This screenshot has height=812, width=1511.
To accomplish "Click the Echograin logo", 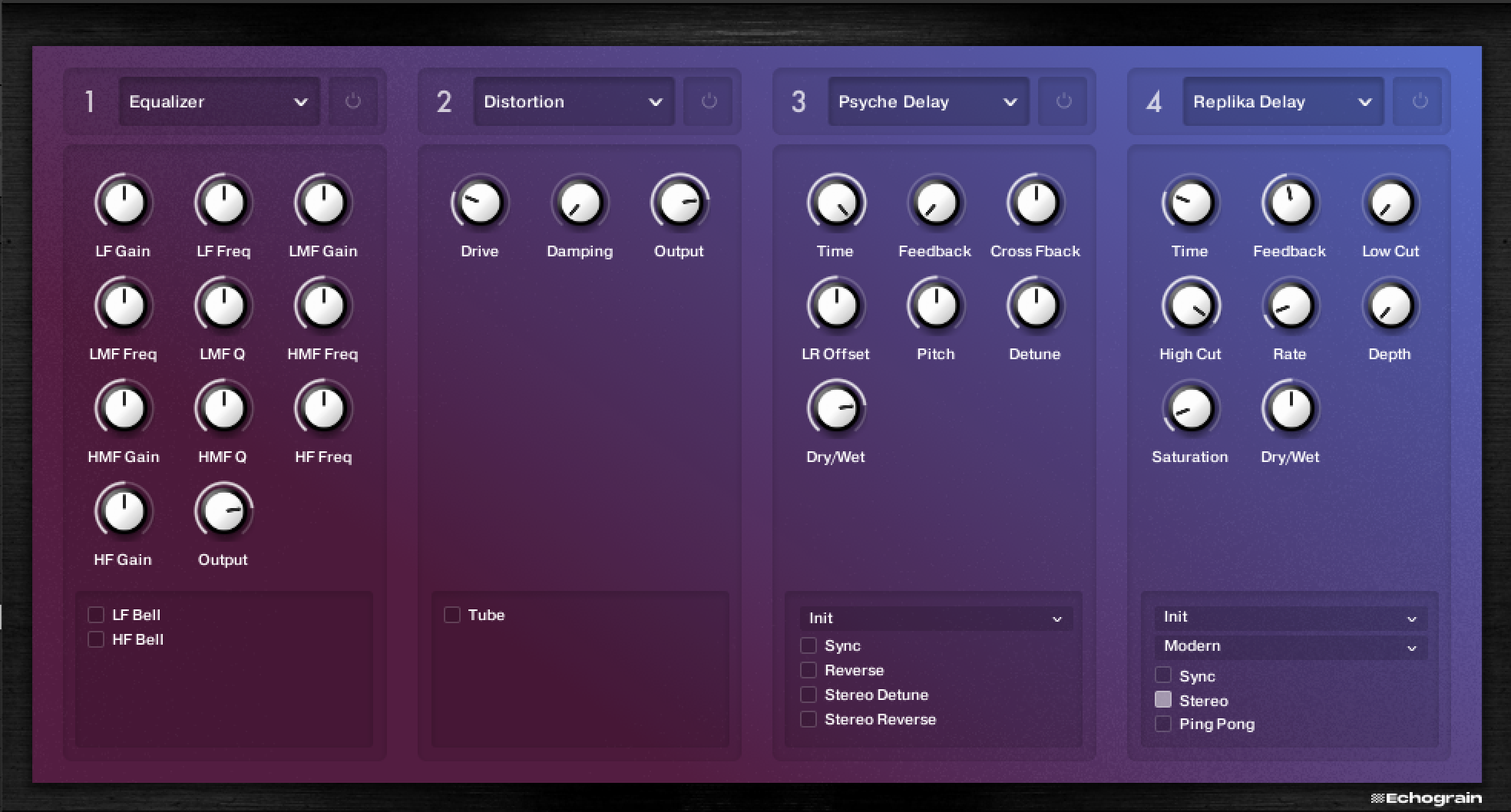I will point(1427,799).
